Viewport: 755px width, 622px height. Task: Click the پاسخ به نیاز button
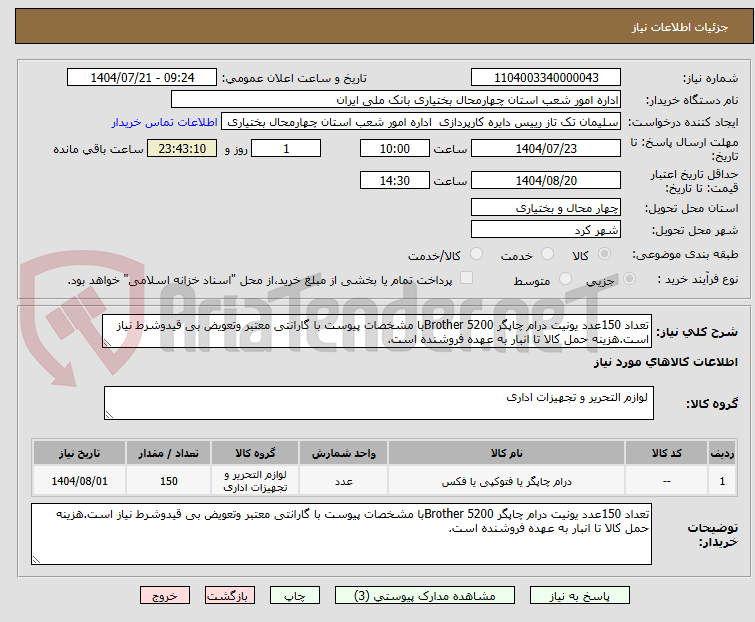click(579, 596)
